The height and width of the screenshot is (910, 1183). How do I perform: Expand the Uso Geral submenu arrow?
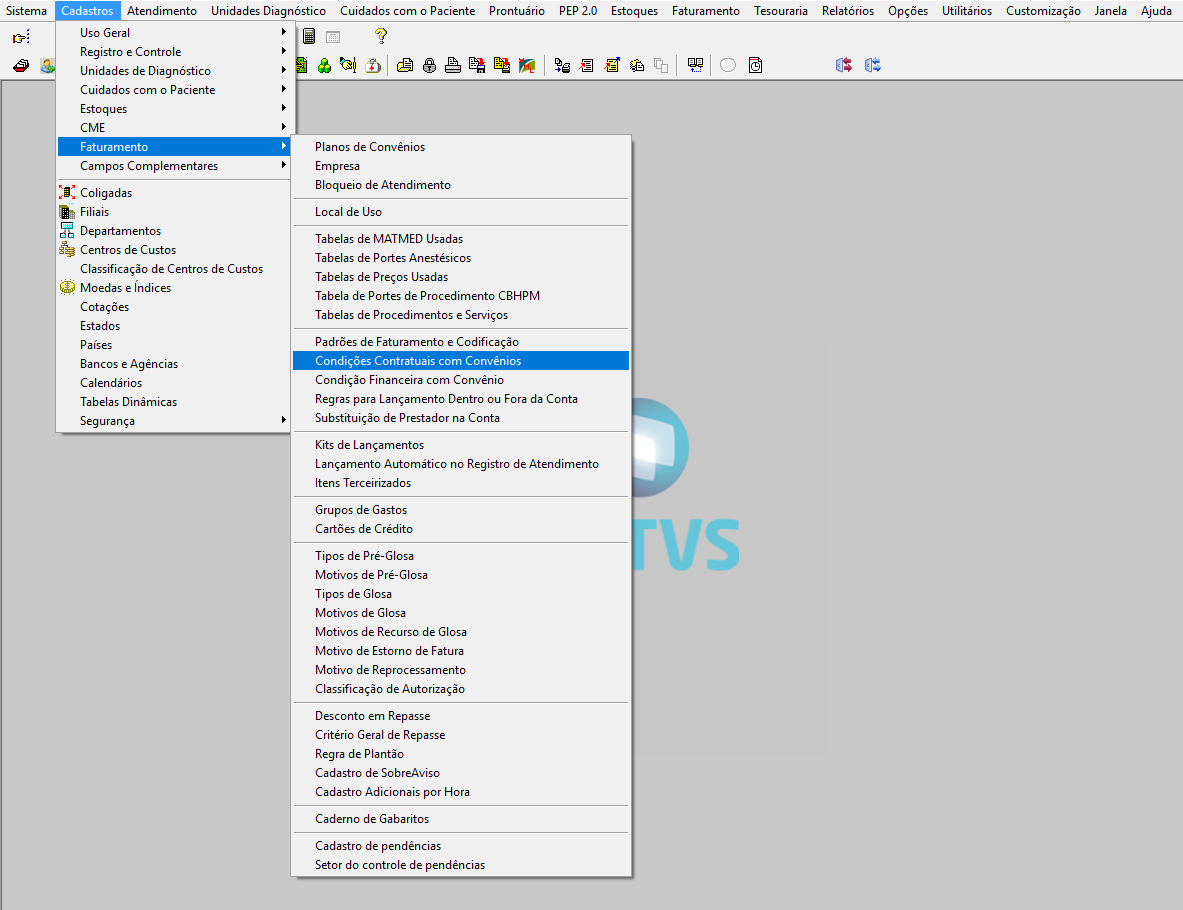(284, 32)
